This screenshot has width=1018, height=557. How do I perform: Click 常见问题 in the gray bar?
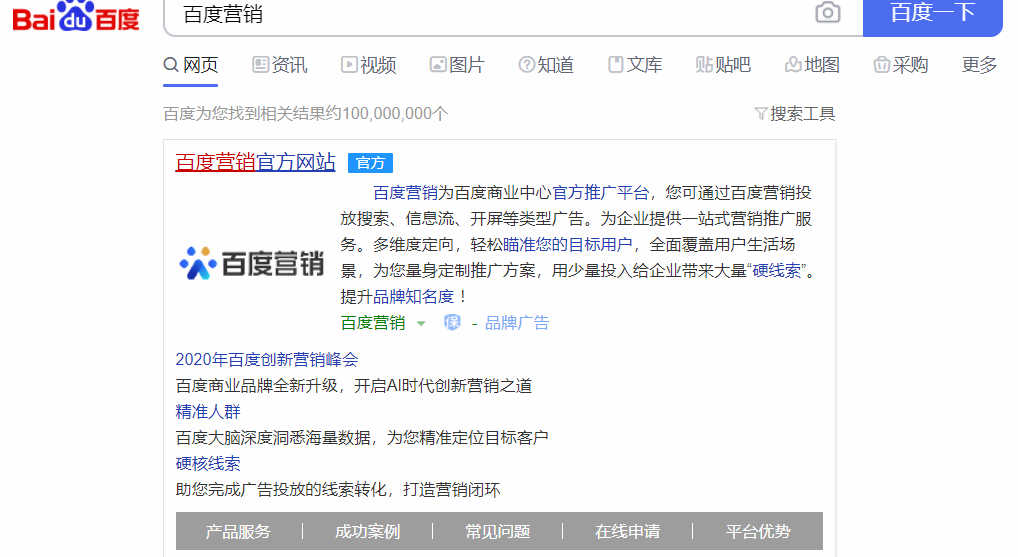pos(497,532)
